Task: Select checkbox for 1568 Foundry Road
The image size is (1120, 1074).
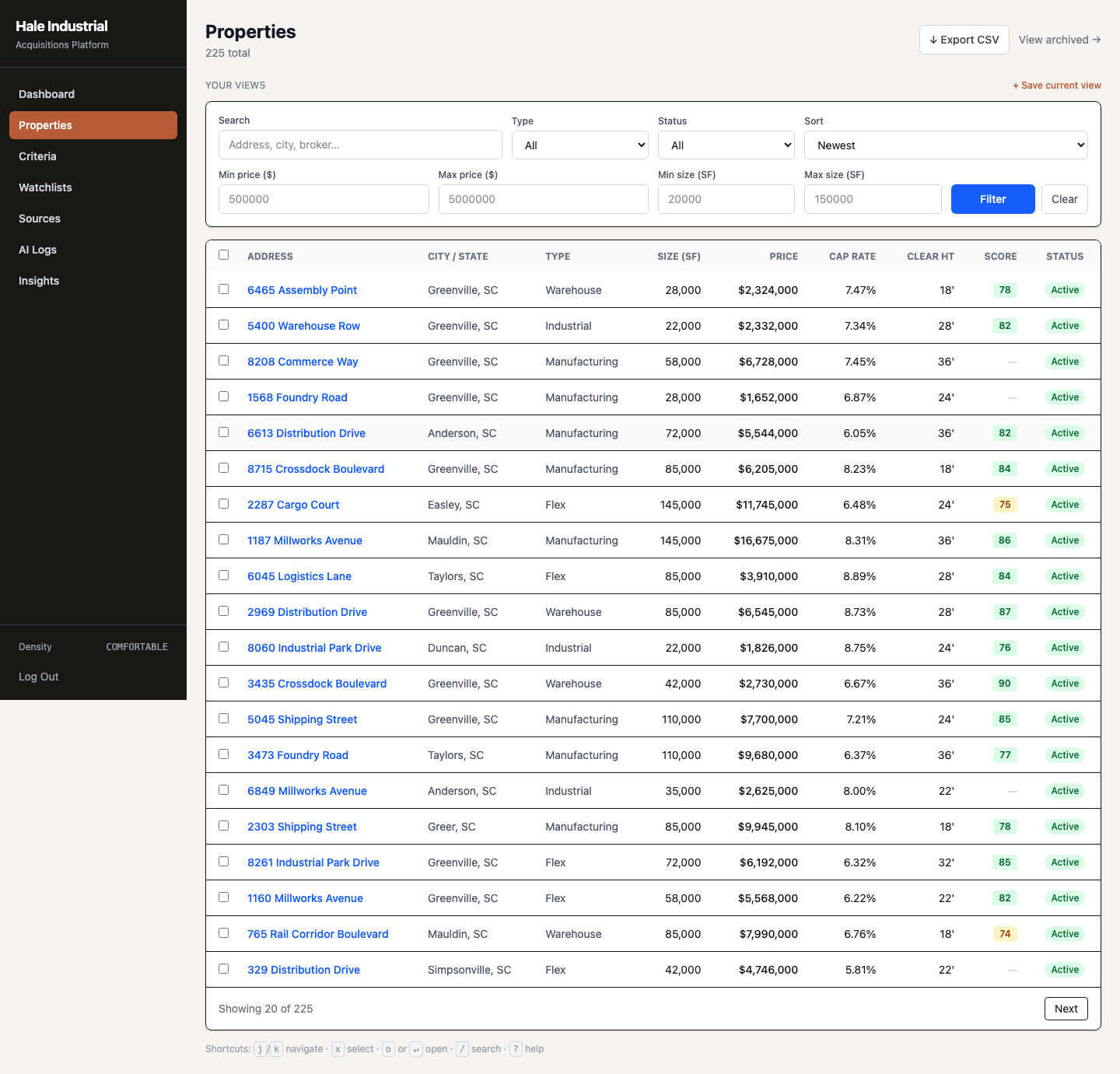Action: point(224,396)
